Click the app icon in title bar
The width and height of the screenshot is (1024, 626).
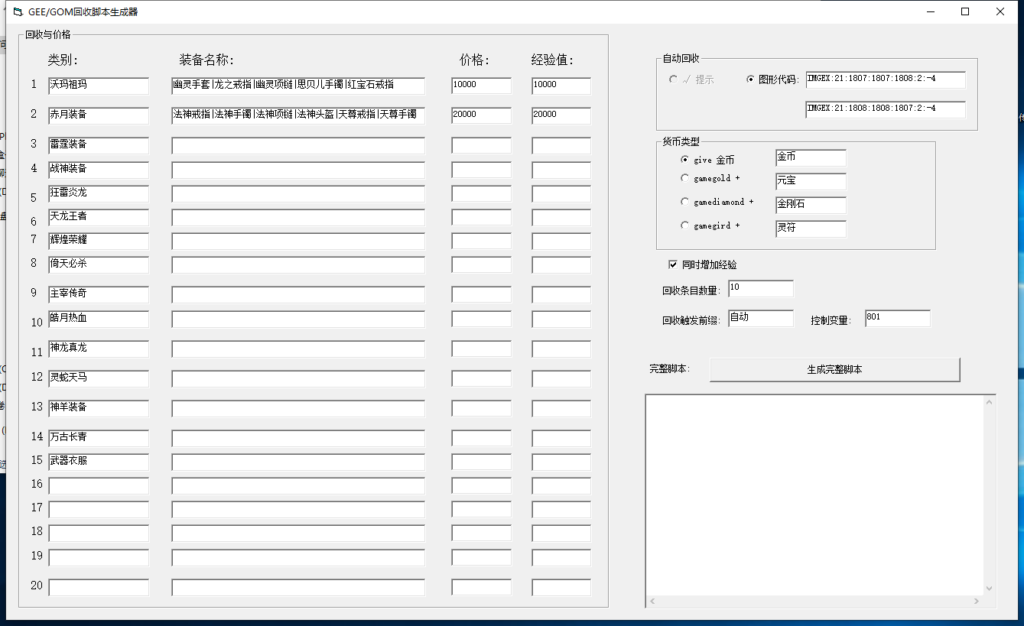[x=16, y=12]
